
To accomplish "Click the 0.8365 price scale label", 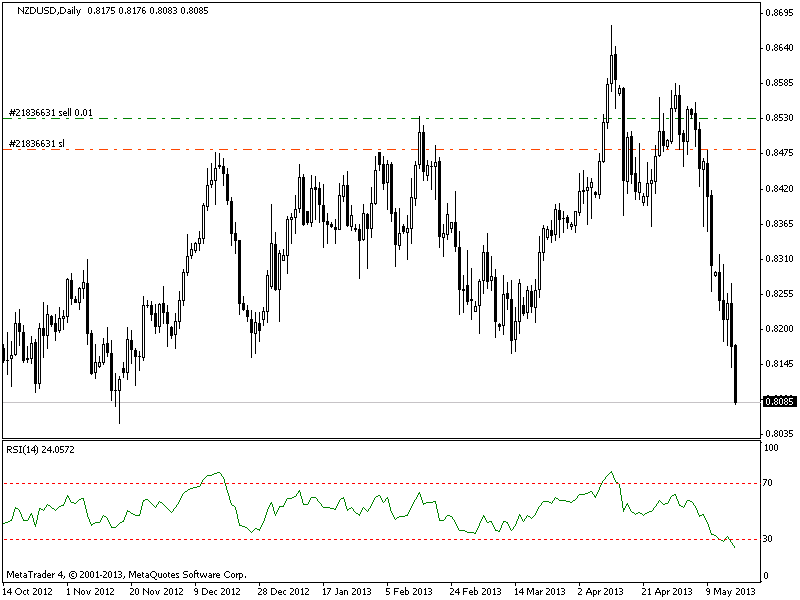I will (780, 223).
